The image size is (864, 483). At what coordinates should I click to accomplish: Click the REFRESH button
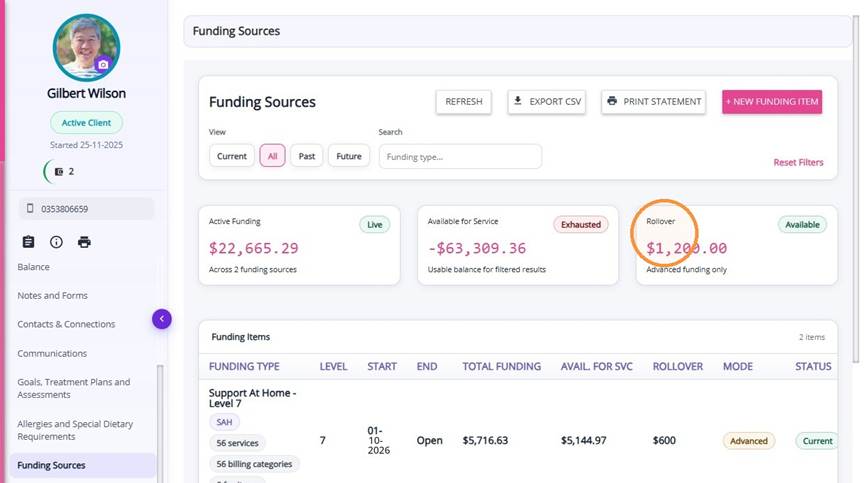(463, 102)
